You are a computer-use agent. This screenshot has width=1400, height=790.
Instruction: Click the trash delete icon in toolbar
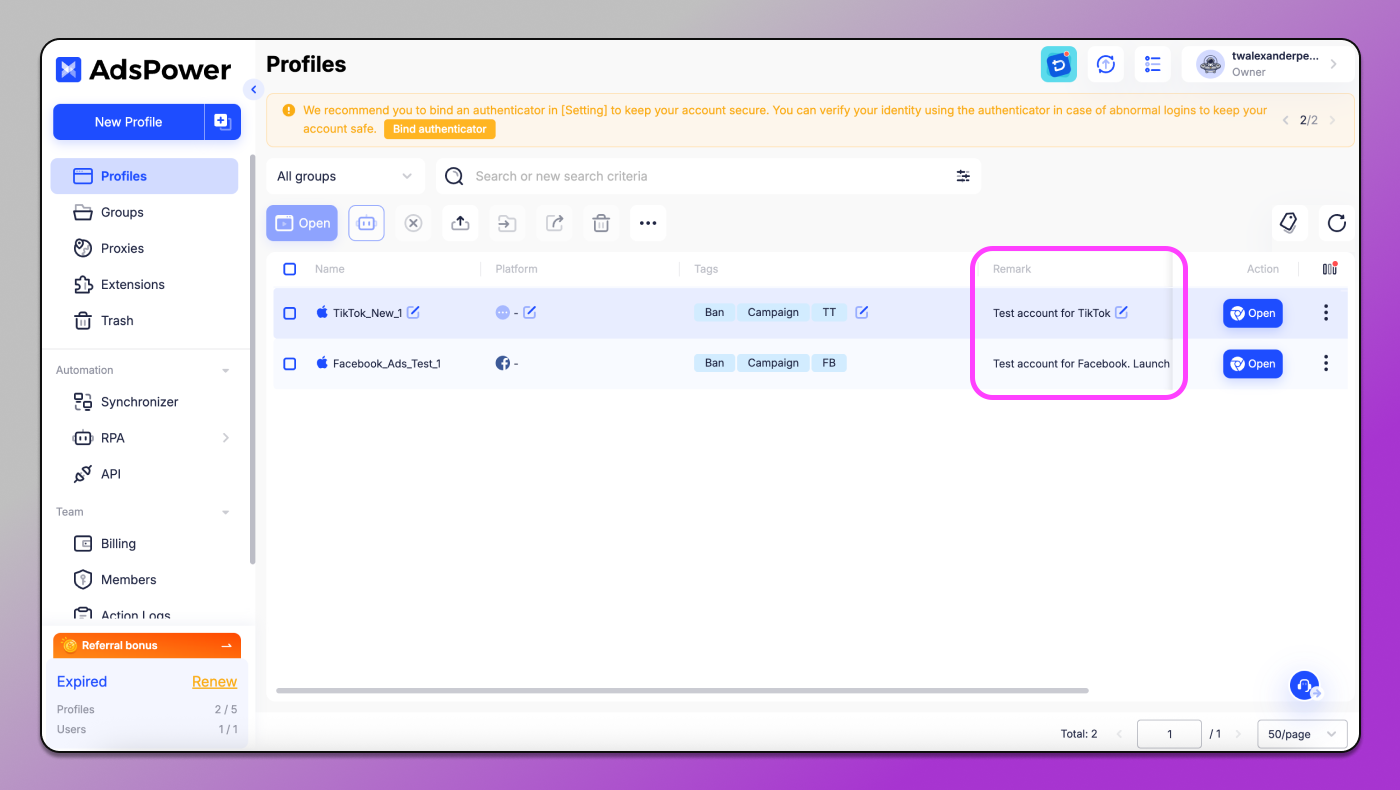[x=601, y=223]
